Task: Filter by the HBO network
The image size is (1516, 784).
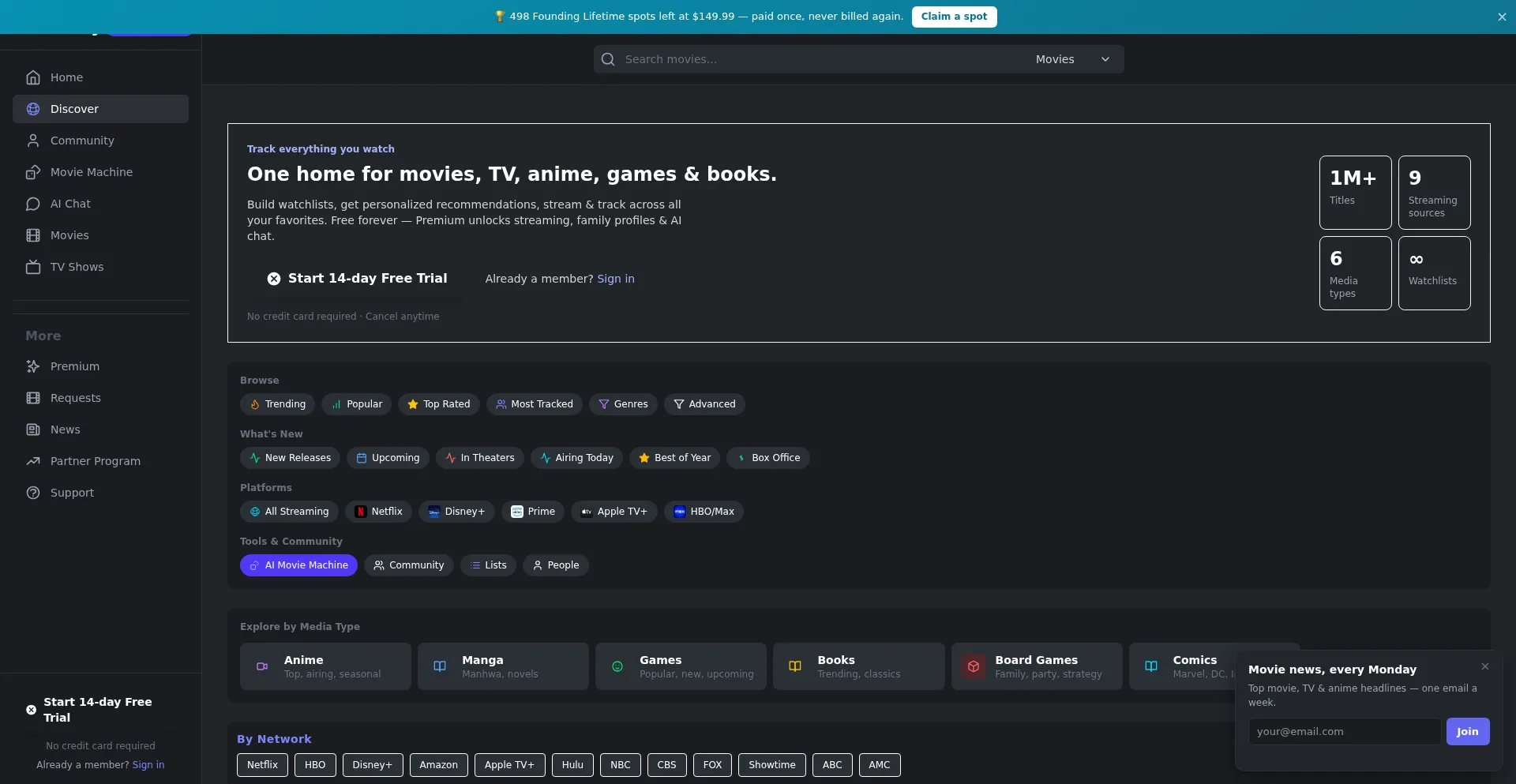Action: pos(315,765)
